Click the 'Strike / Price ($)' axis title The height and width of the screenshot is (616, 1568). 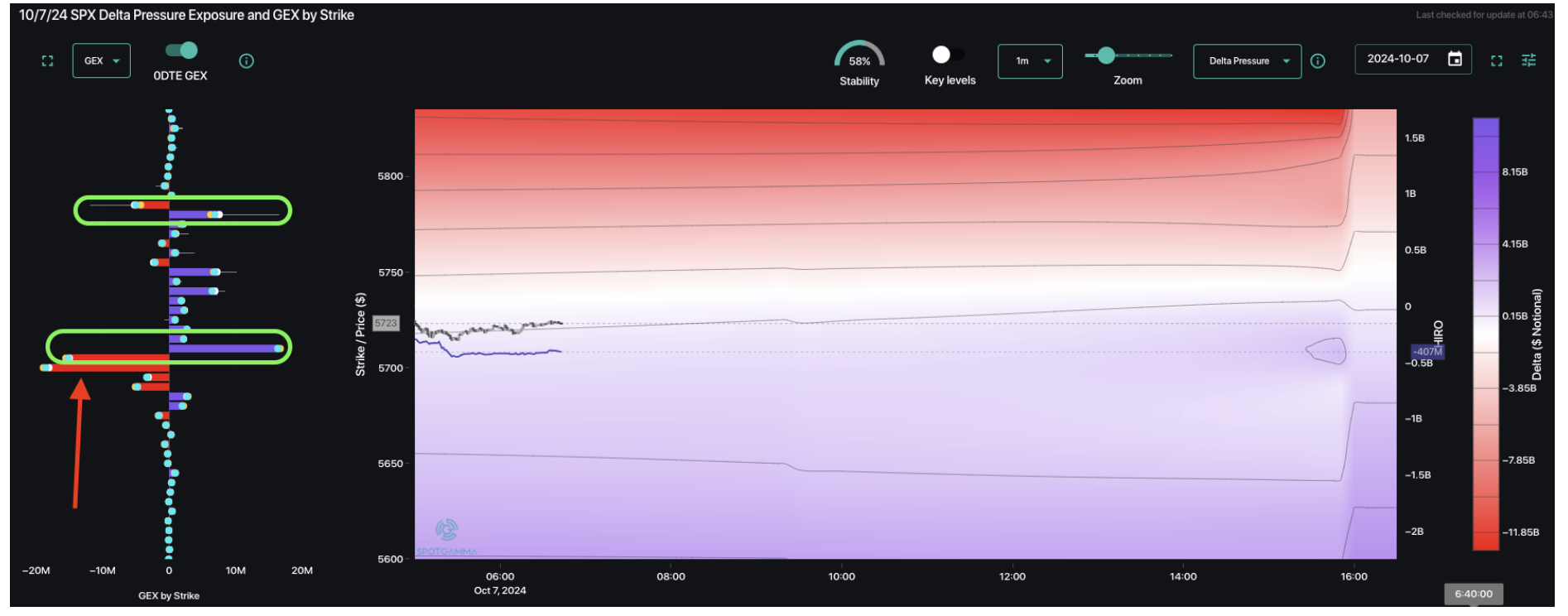click(x=360, y=334)
